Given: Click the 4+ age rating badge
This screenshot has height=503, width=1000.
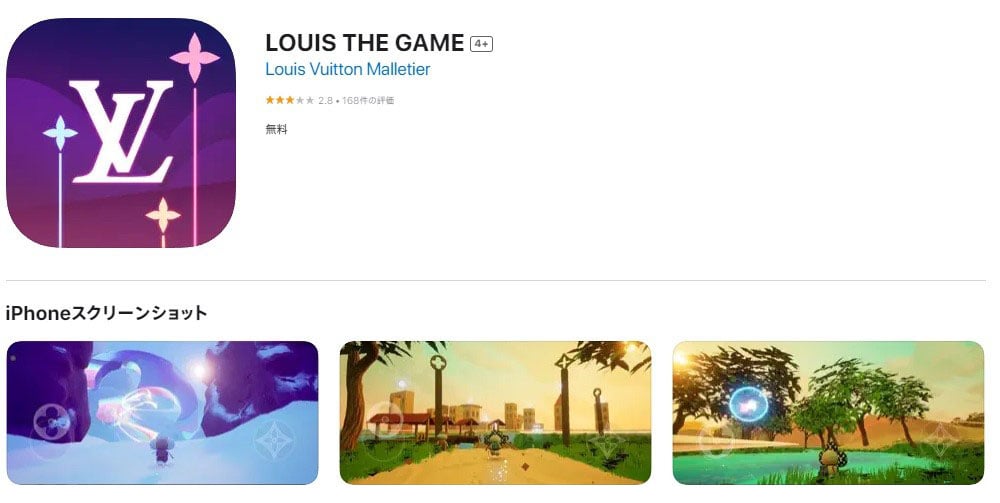Looking at the screenshot, I should coord(482,44).
